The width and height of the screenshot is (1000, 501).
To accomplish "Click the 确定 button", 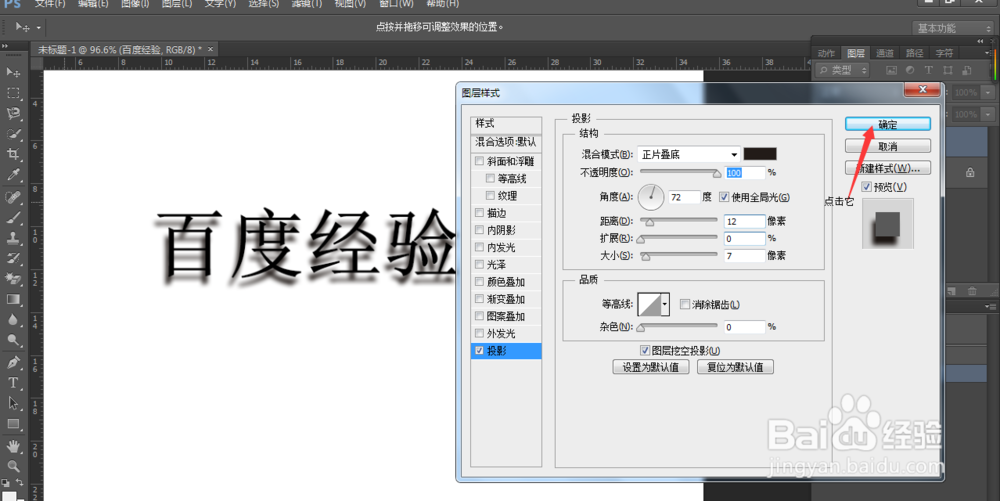I will click(888, 124).
